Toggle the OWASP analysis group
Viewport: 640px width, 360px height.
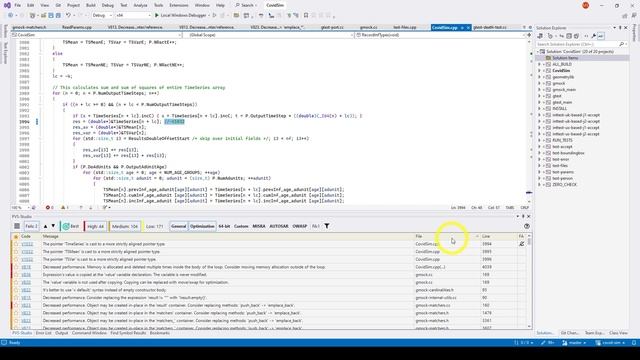300,226
